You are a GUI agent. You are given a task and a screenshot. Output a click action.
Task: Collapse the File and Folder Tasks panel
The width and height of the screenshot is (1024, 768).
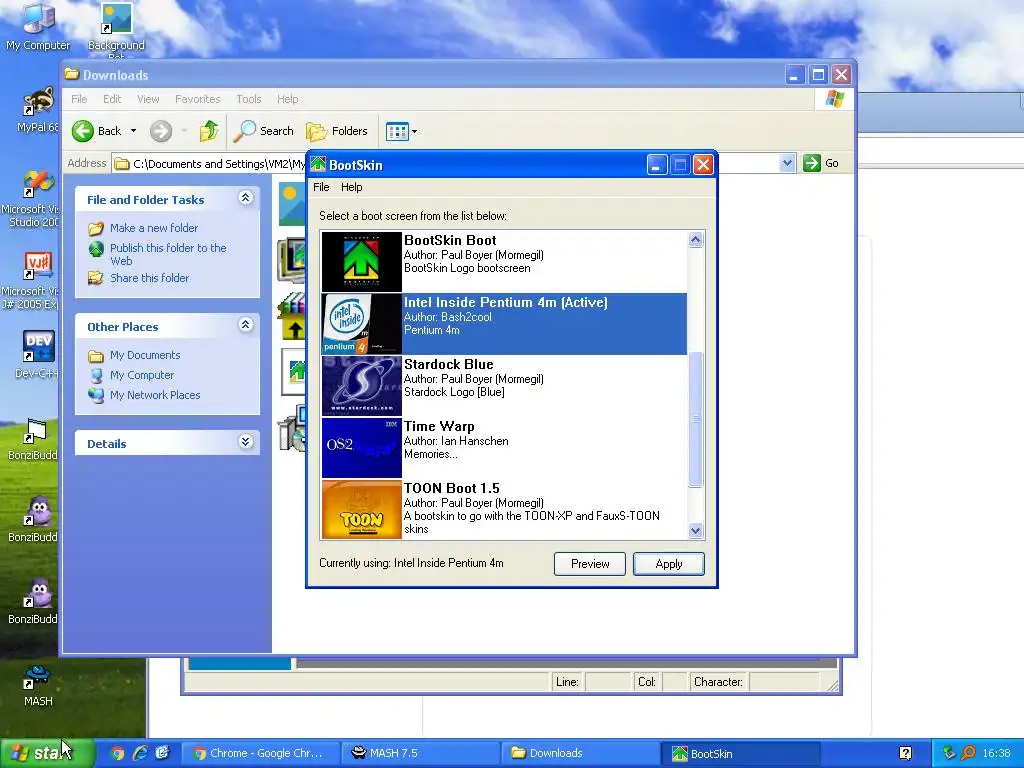(246, 198)
